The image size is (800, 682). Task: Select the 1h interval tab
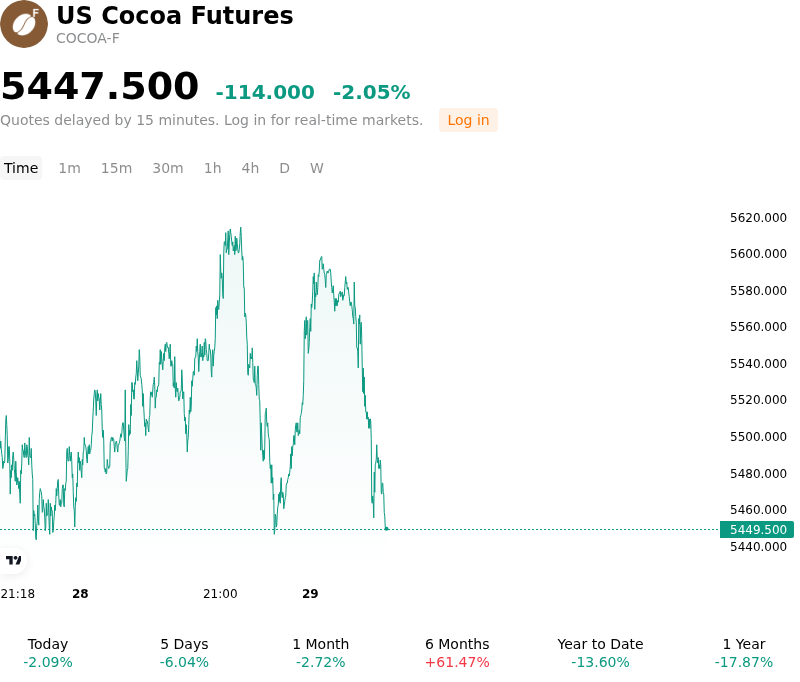(x=213, y=168)
